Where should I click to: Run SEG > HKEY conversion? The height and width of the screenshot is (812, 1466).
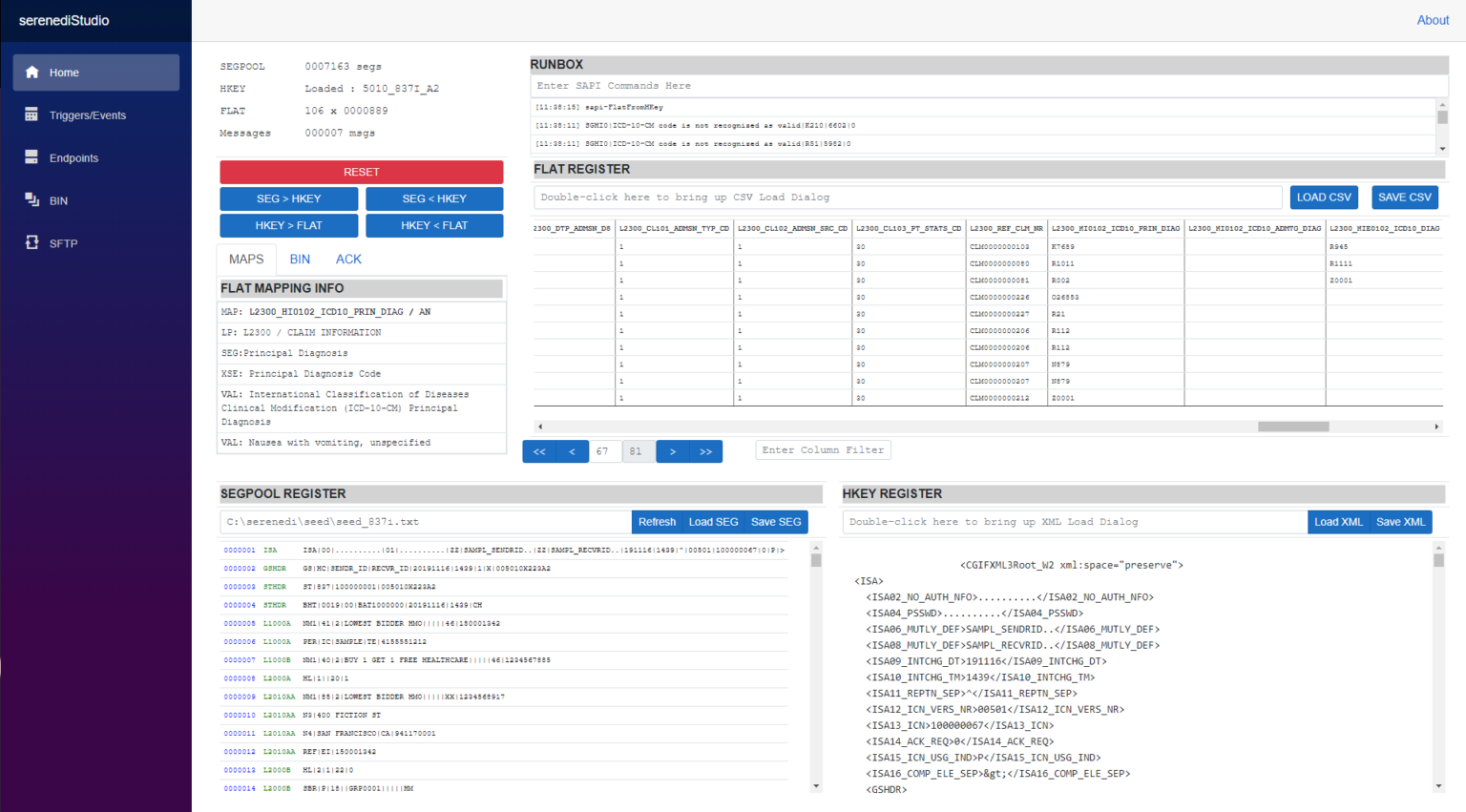pos(289,198)
